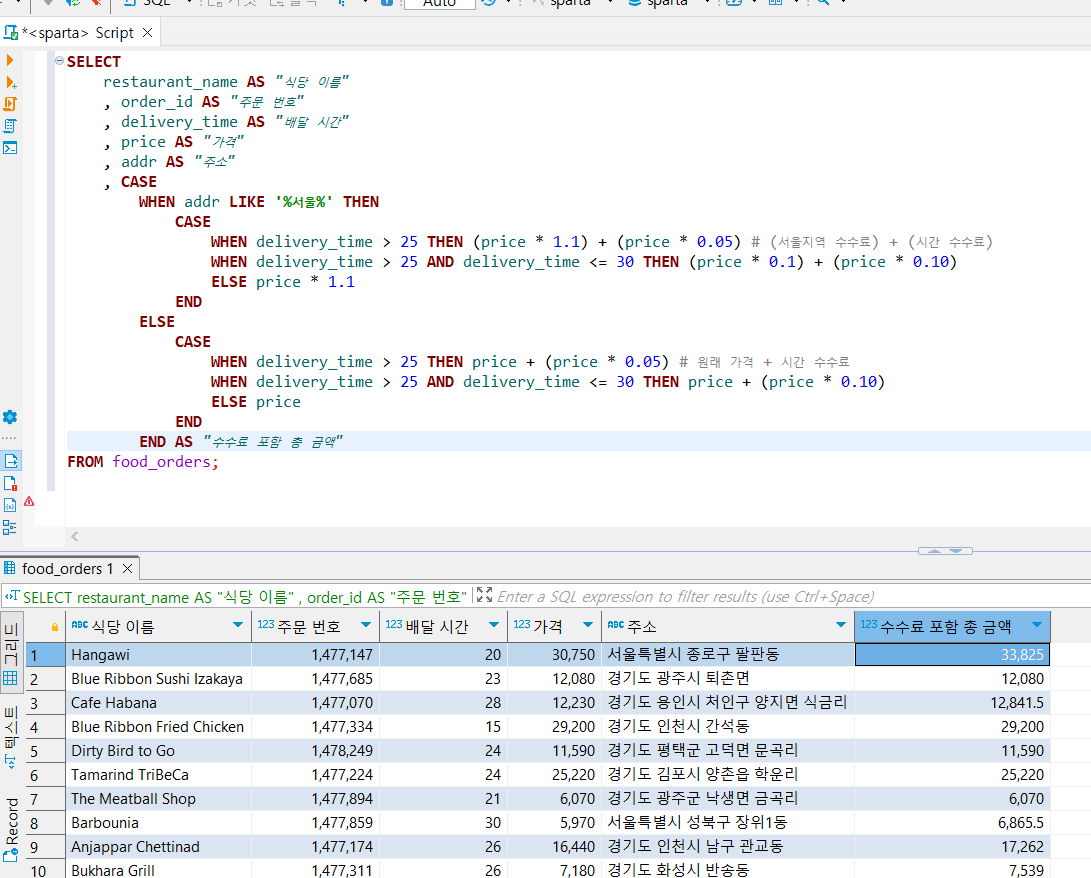The height and width of the screenshot is (878, 1091).
Task: Execute the whole SQL script
Action: tap(10, 104)
